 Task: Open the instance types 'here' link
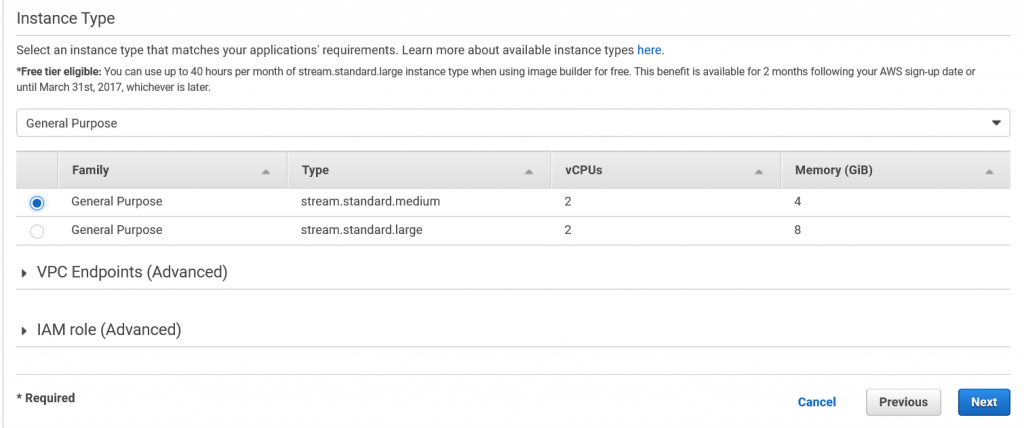click(649, 49)
